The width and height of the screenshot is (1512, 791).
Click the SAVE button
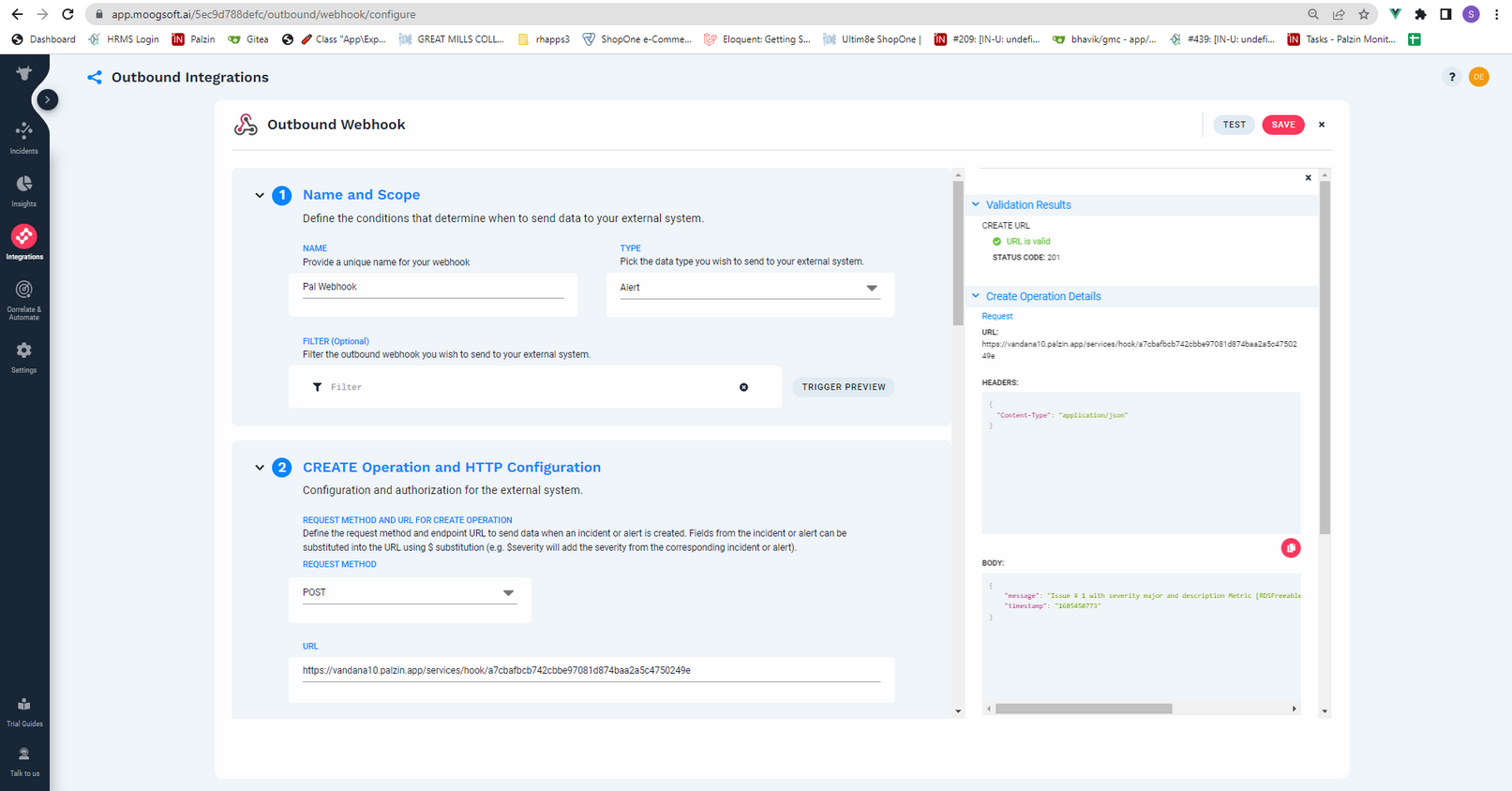click(x=1283, y=125)
